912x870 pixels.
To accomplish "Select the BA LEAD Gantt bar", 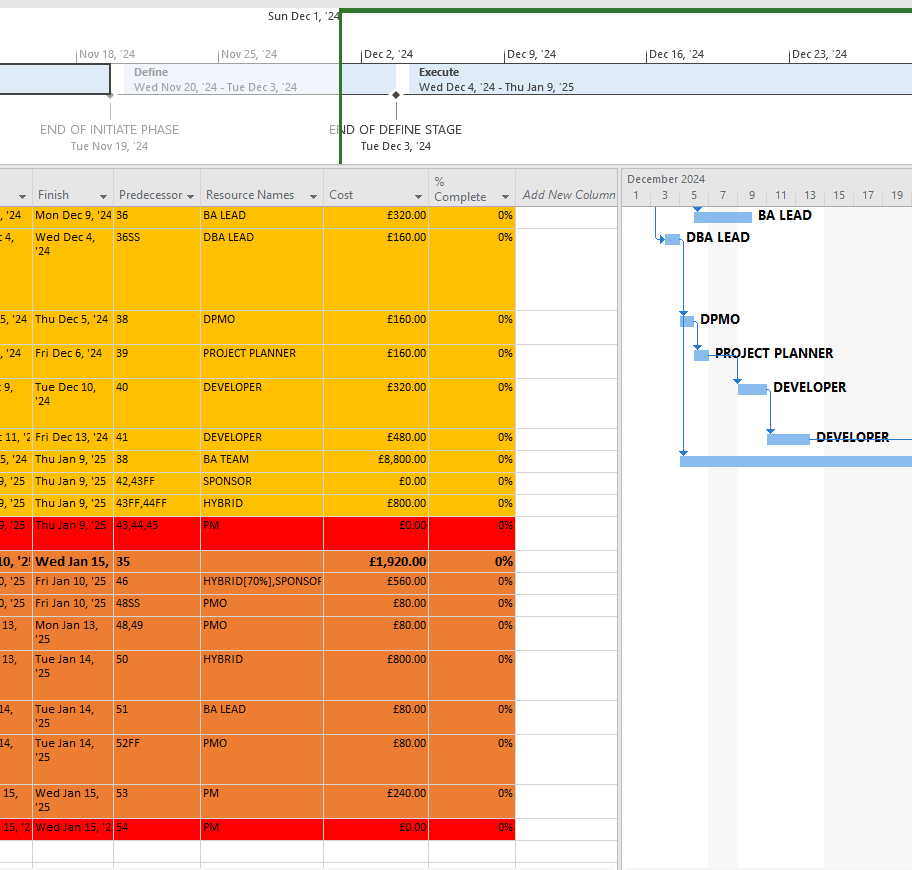I will coord(722,215).
